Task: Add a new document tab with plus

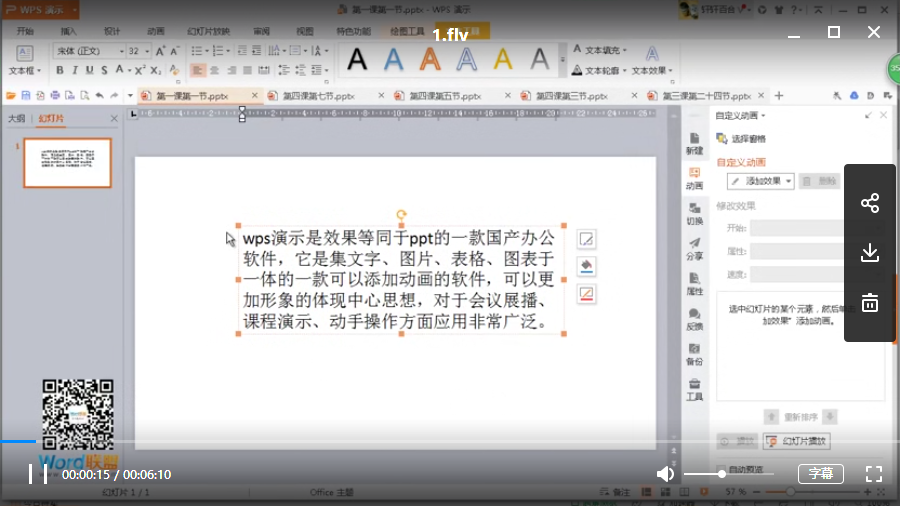Action: tap(779, 96)
